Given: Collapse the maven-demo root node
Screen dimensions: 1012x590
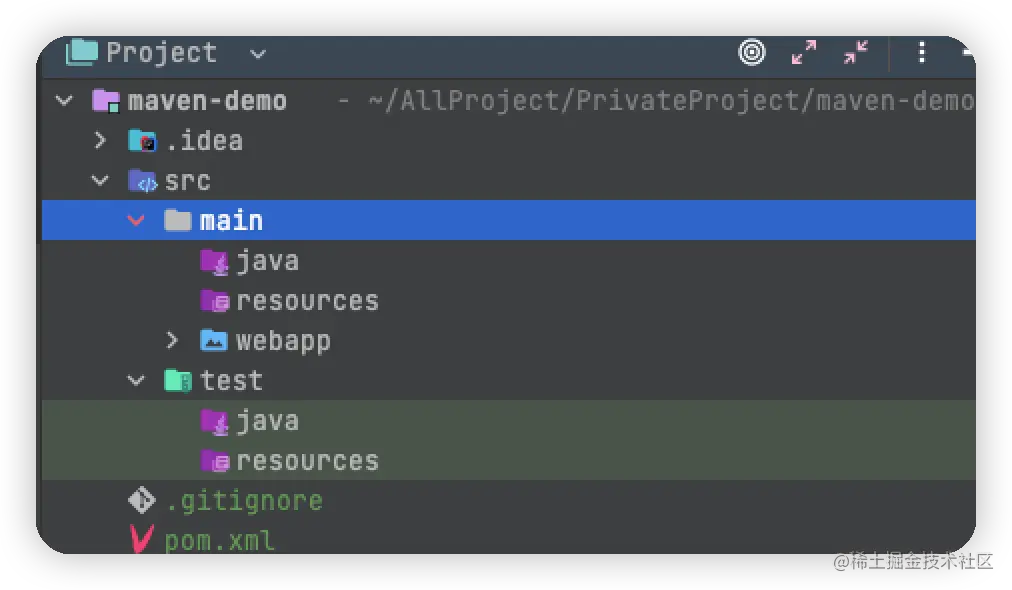Looking at the screenshot, I should click(x=64, y=101).
